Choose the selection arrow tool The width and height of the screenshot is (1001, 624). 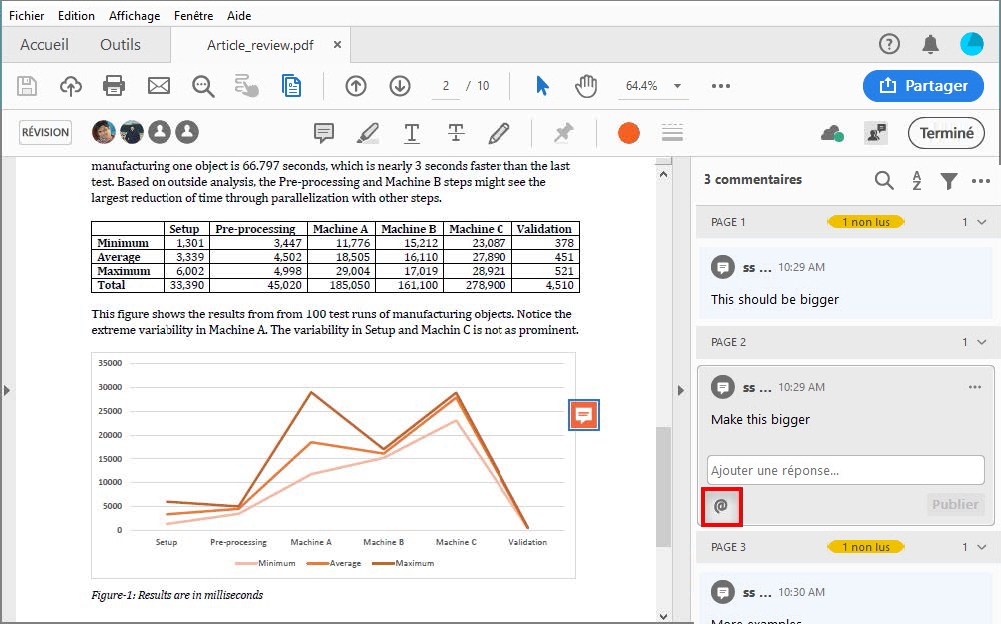(542, 86)
